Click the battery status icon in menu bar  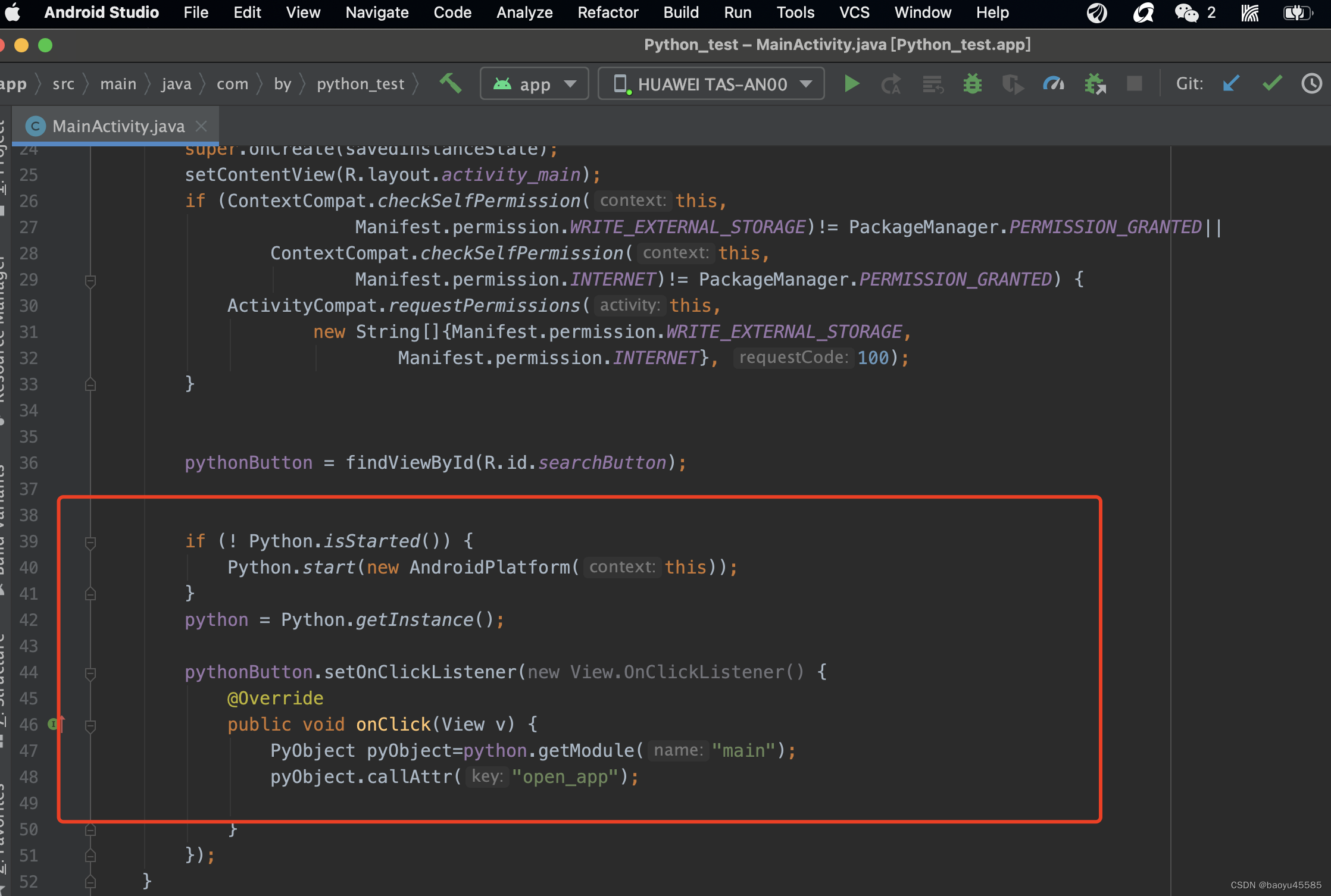coord(1298,12)
